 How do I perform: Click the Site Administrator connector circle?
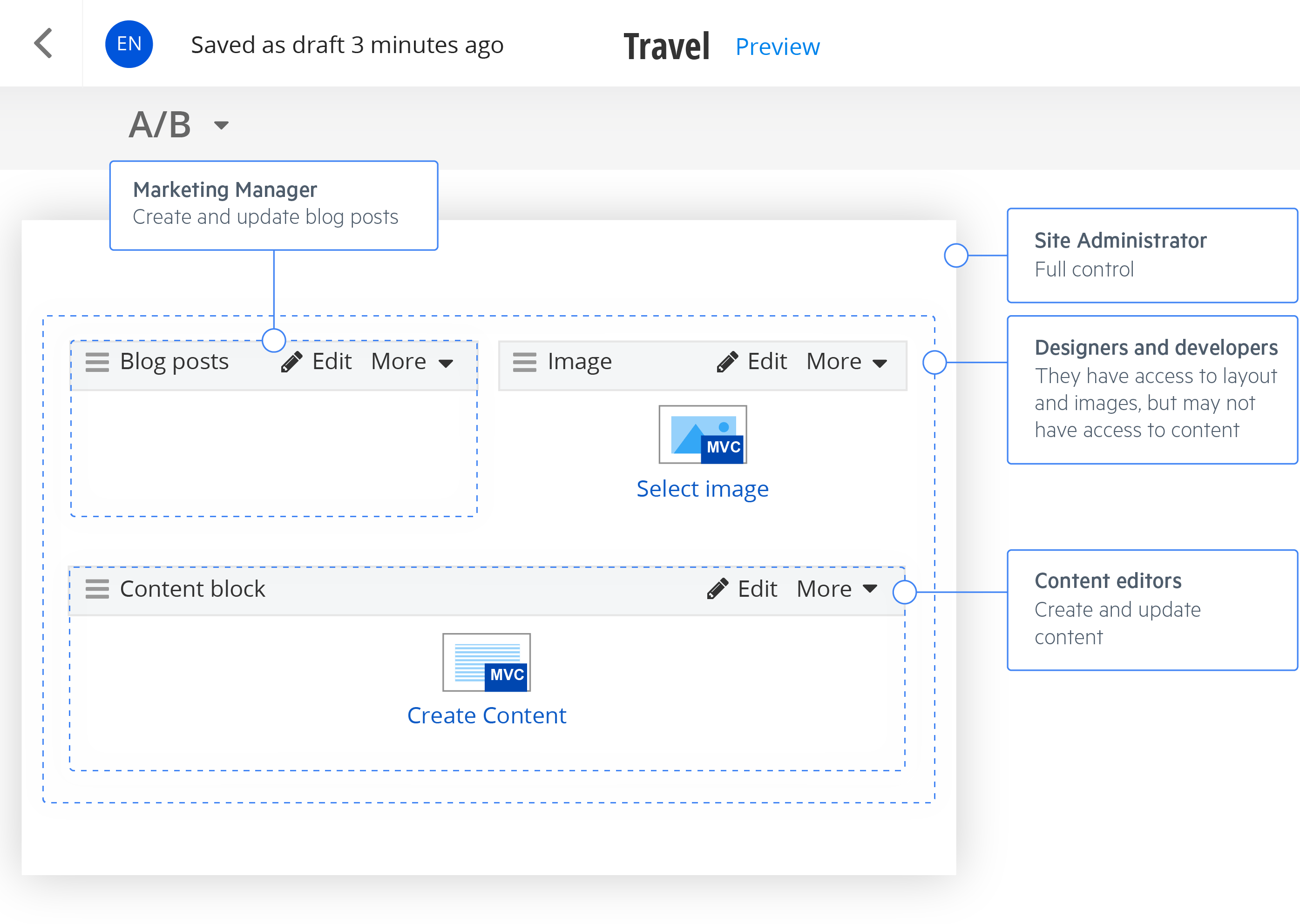(955, 256)
